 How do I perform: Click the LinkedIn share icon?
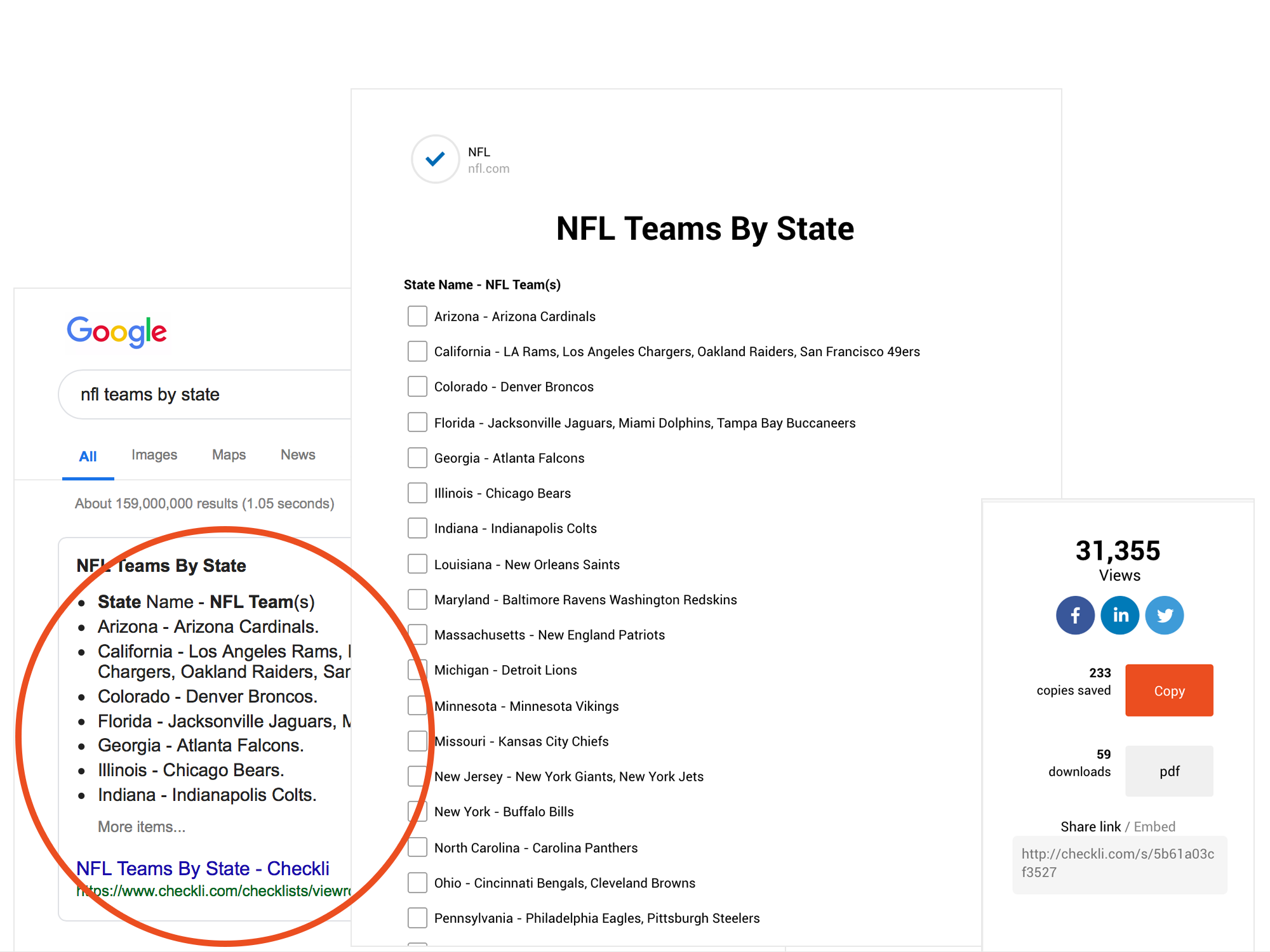click(1120, 615)
